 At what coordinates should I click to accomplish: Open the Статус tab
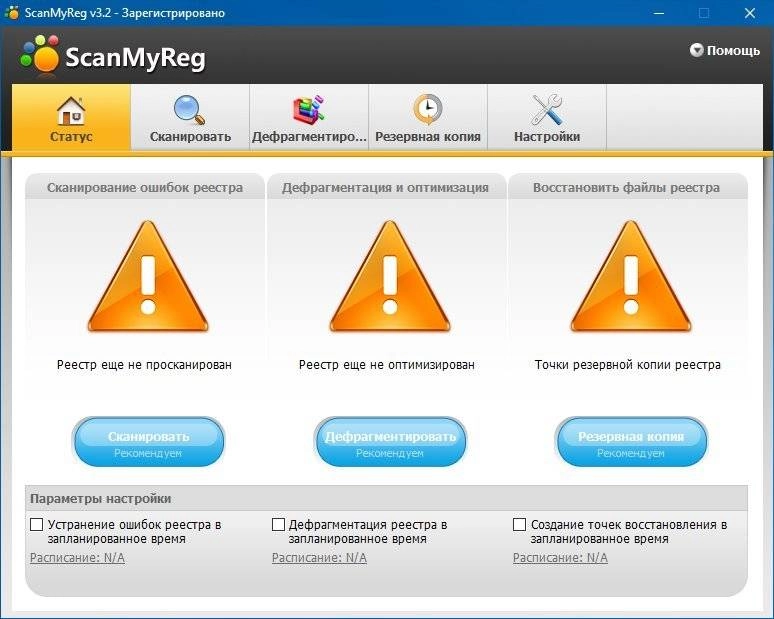pos(71,117)
